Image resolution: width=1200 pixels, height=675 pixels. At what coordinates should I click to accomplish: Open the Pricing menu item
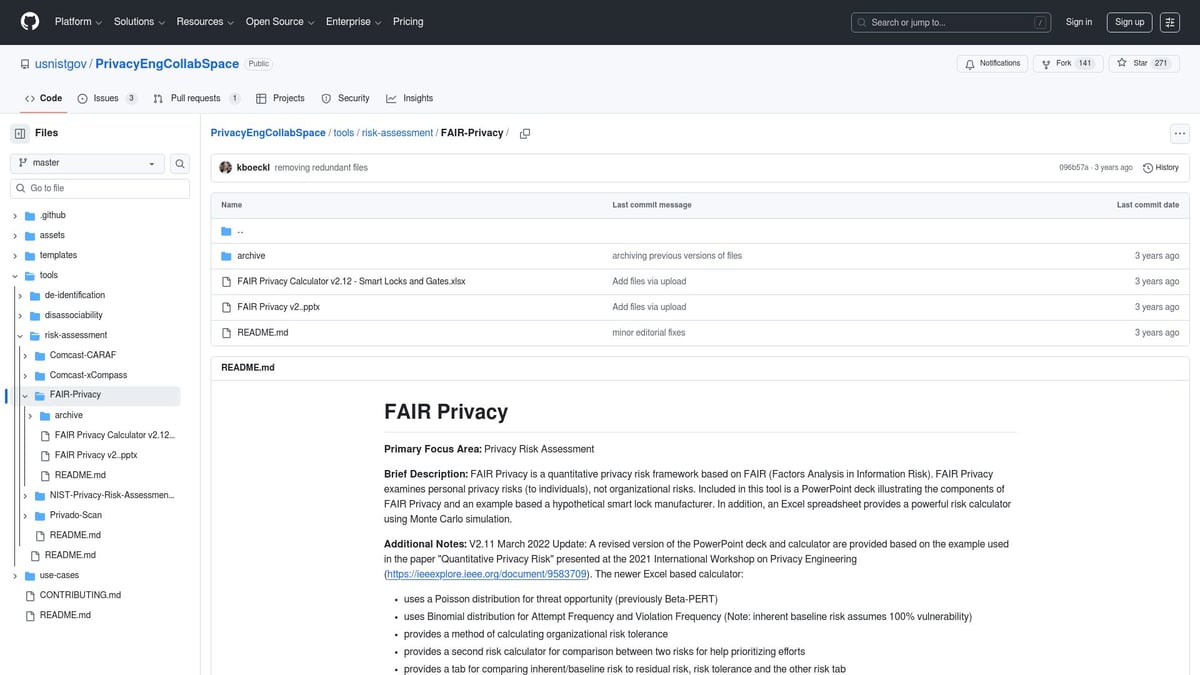tap(408, 21)
